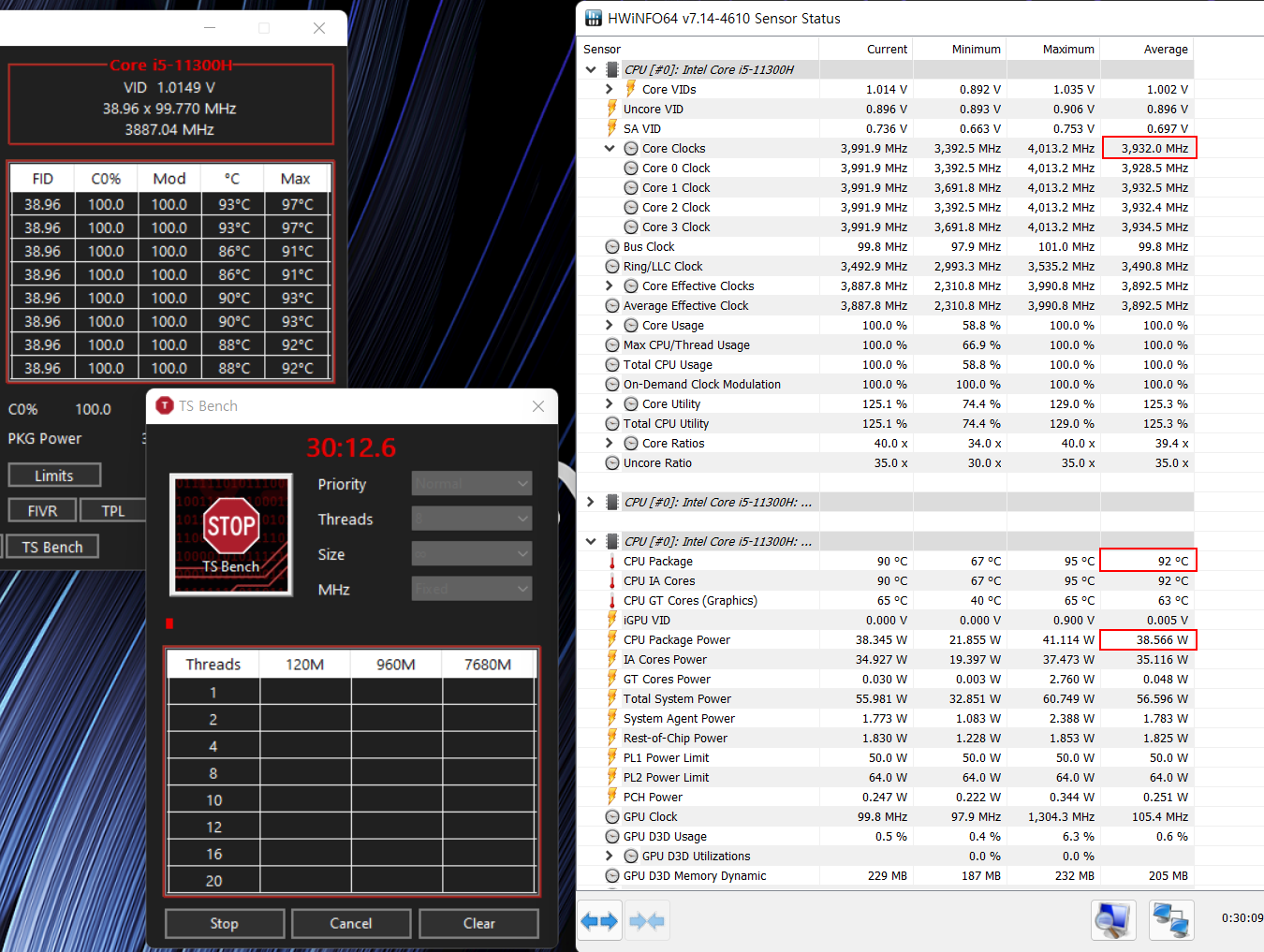Viewport: 1264px width, 952px height.
Task: Click the circle icon beside Average Effective Clock
Action: (612, 306)
